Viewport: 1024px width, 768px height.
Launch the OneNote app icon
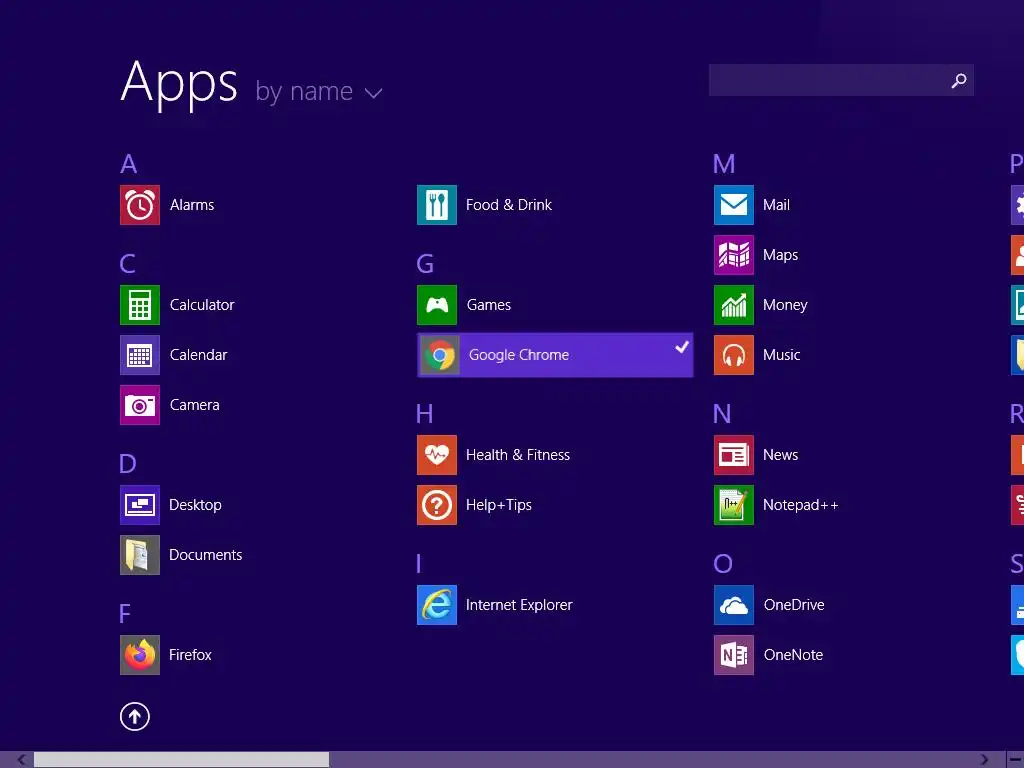(734, 655)
